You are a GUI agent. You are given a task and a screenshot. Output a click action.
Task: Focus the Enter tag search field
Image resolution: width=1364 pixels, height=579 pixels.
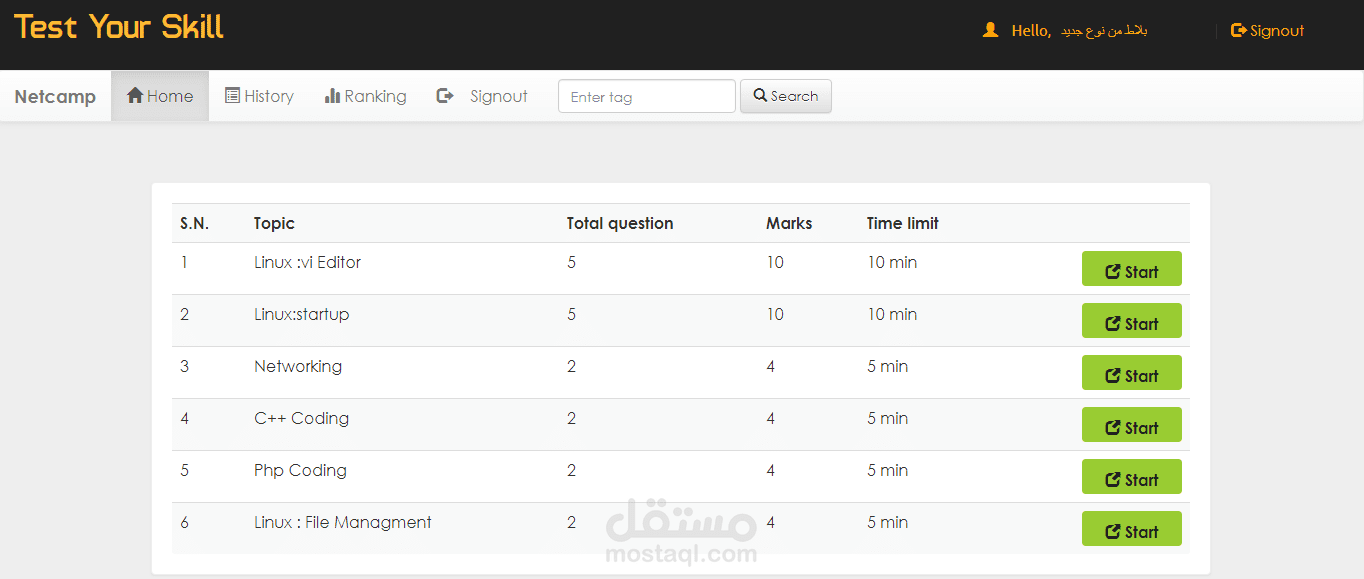click(646, 97)
